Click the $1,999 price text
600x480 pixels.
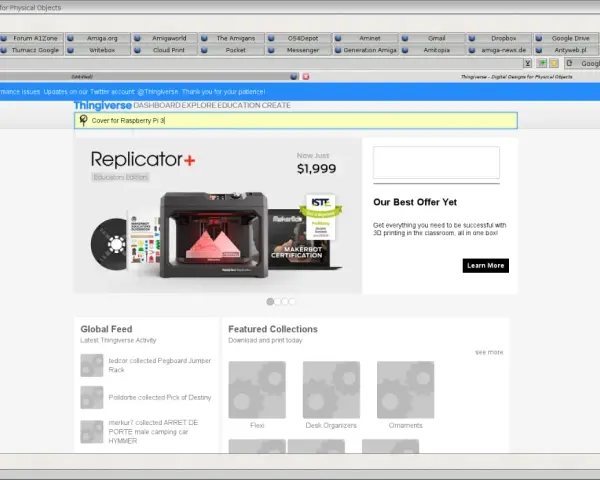pos(316,168)
